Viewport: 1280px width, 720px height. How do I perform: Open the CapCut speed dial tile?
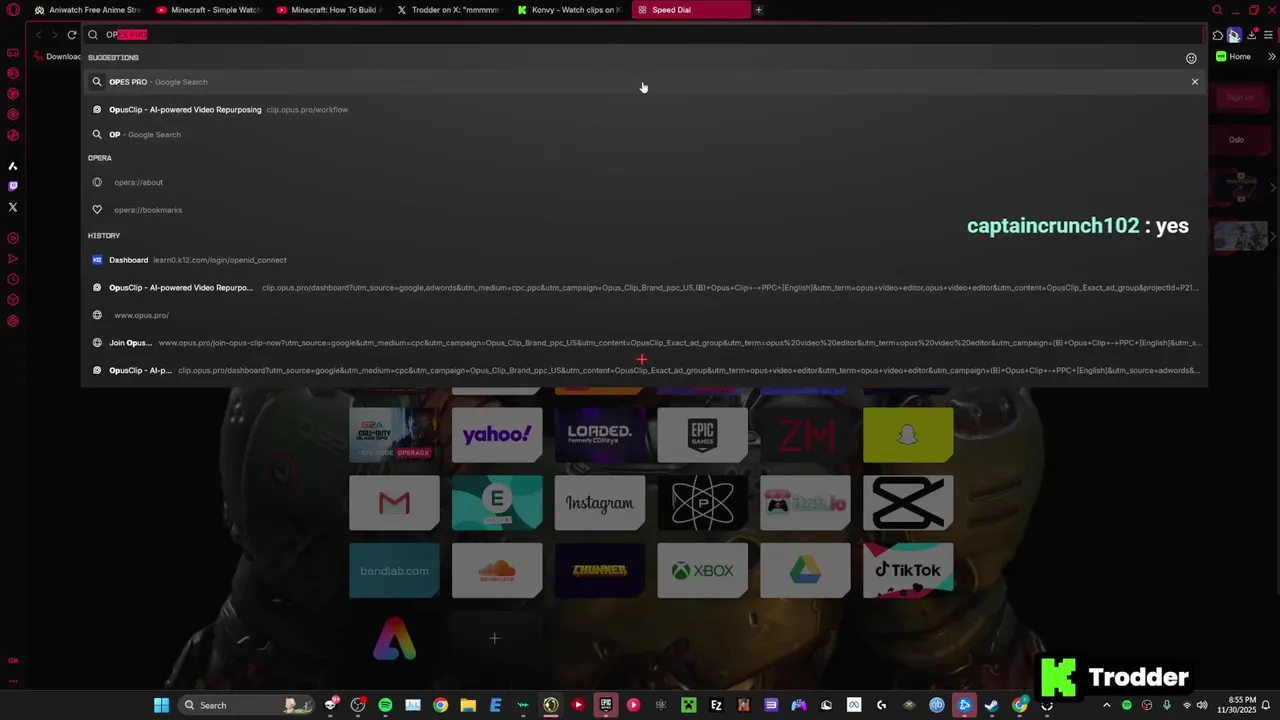(x=908, y=502)
